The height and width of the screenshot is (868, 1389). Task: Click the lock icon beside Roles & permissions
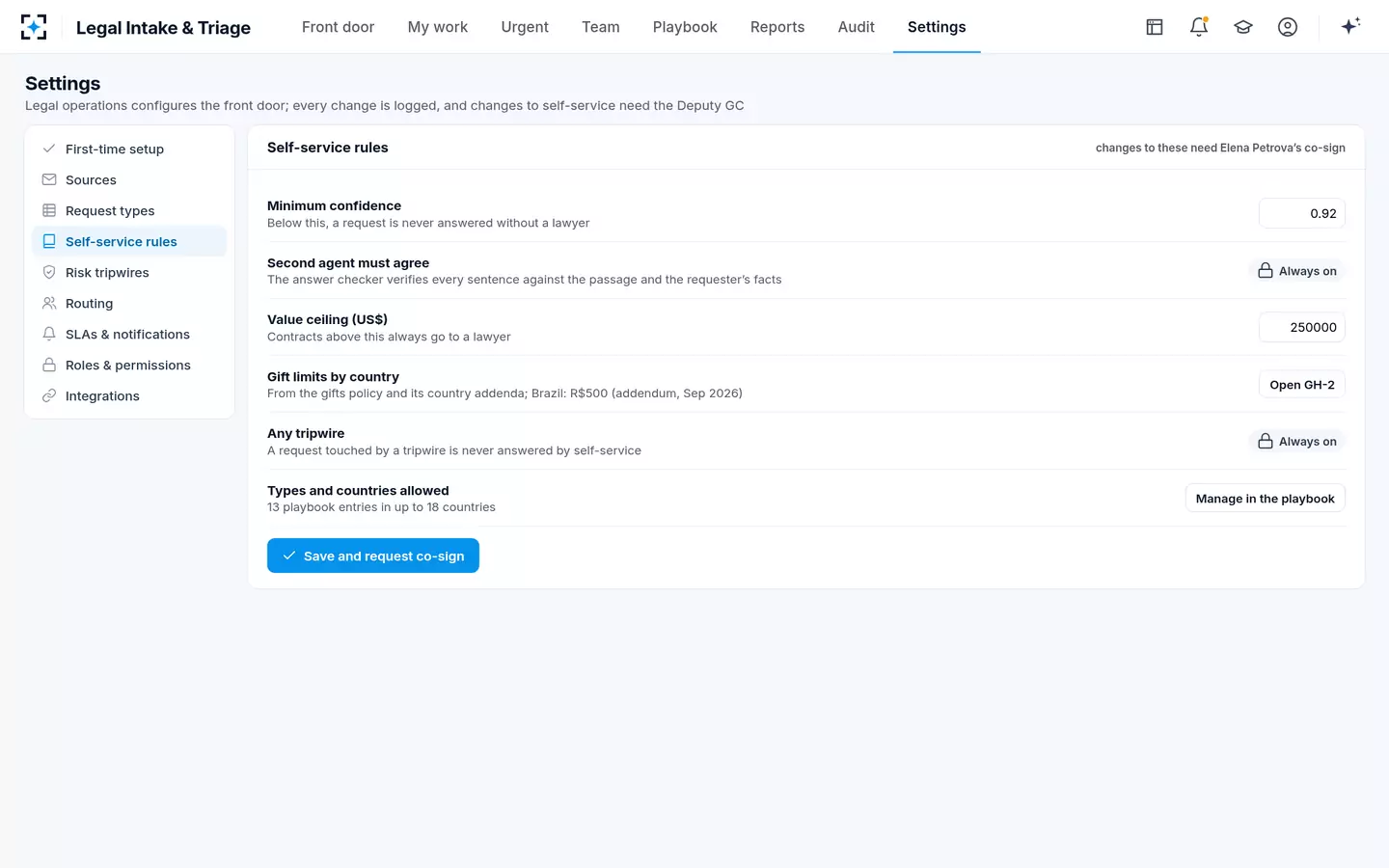click(x=49, y=365)
